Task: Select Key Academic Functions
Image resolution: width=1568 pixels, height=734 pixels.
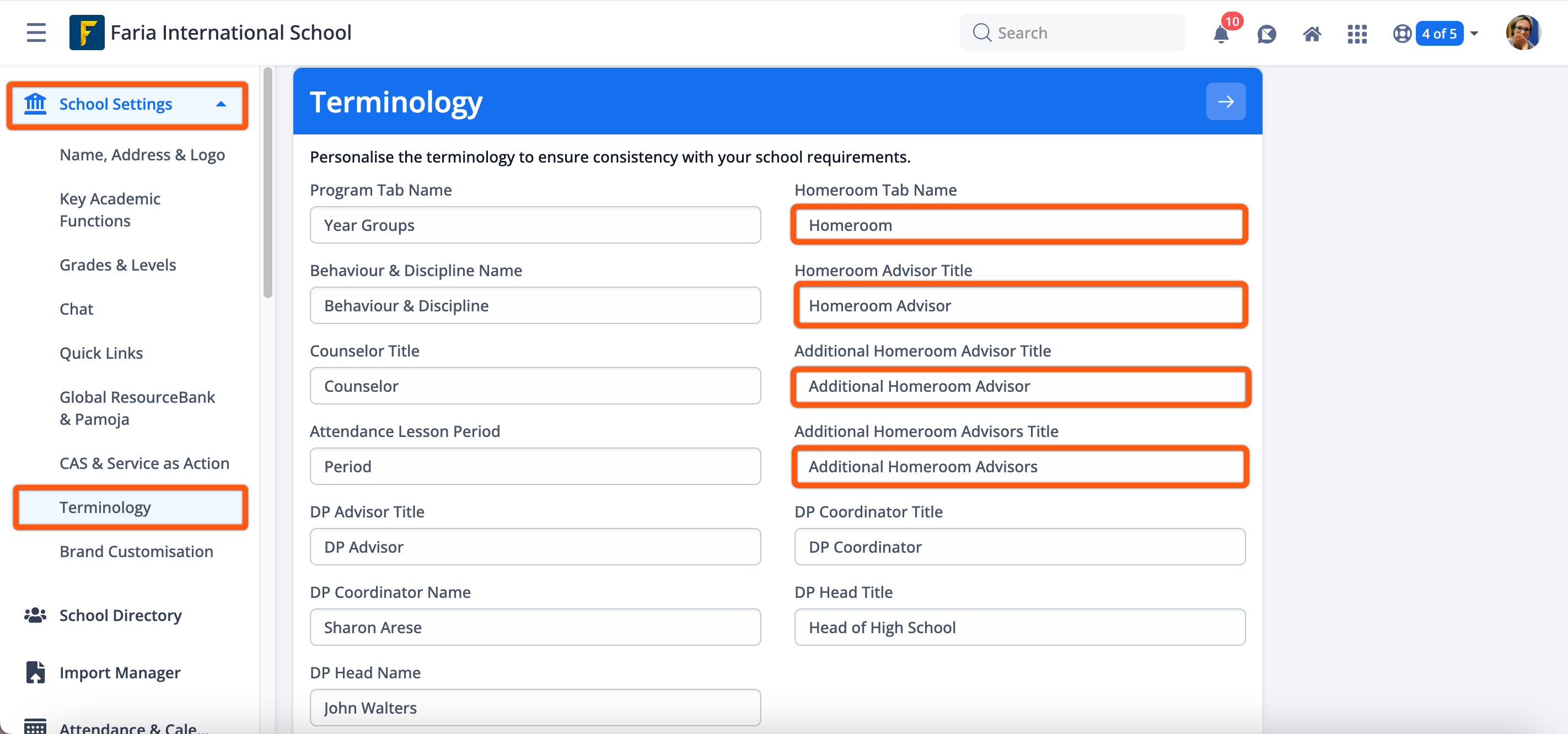Action: tap(110, 209)
